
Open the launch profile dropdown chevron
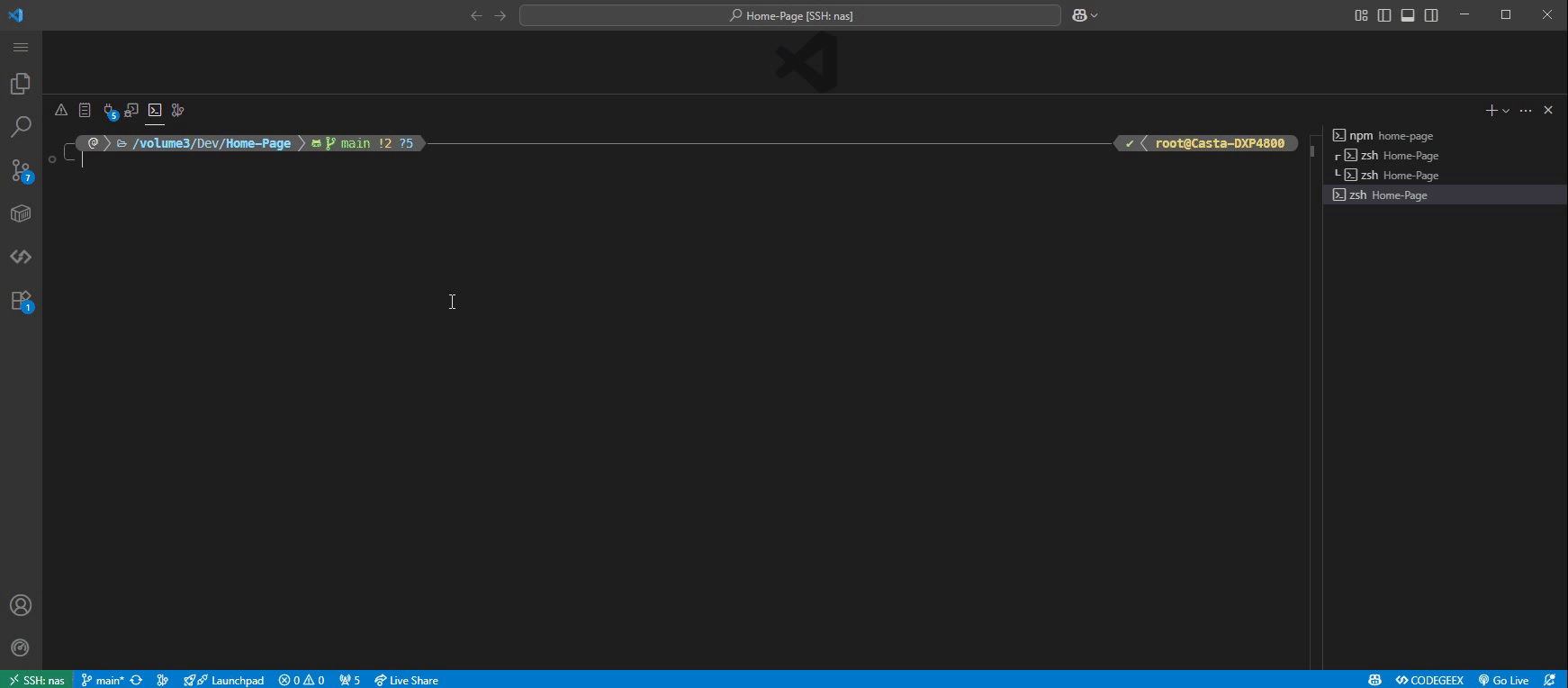pos(1506,111)
